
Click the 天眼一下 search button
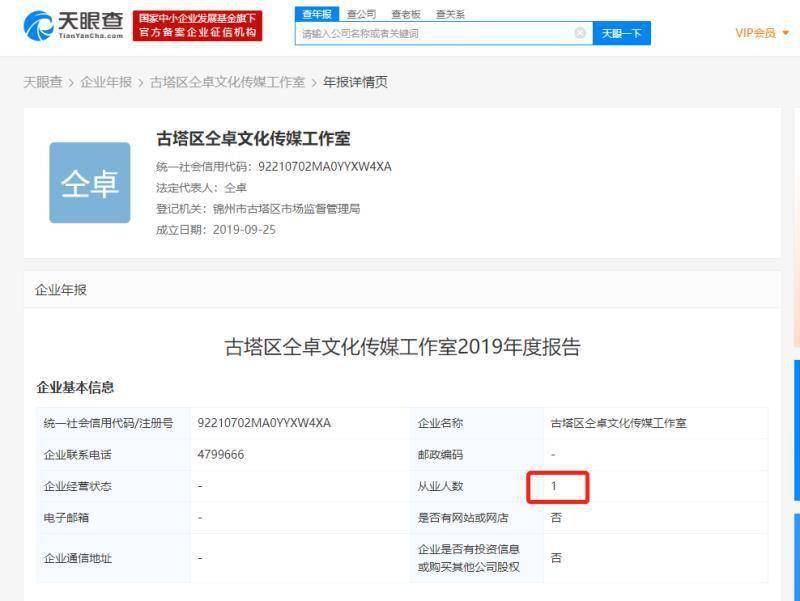coord(622,33)
